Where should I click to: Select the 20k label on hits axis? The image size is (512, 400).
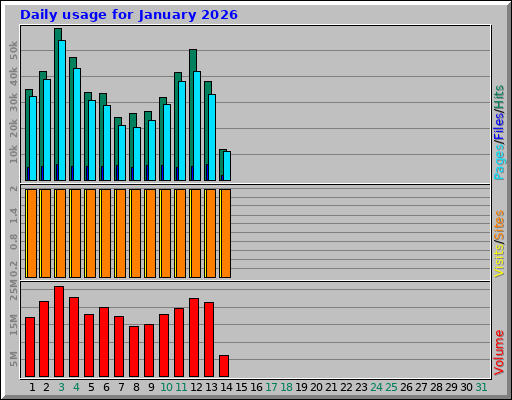point(13,128)
